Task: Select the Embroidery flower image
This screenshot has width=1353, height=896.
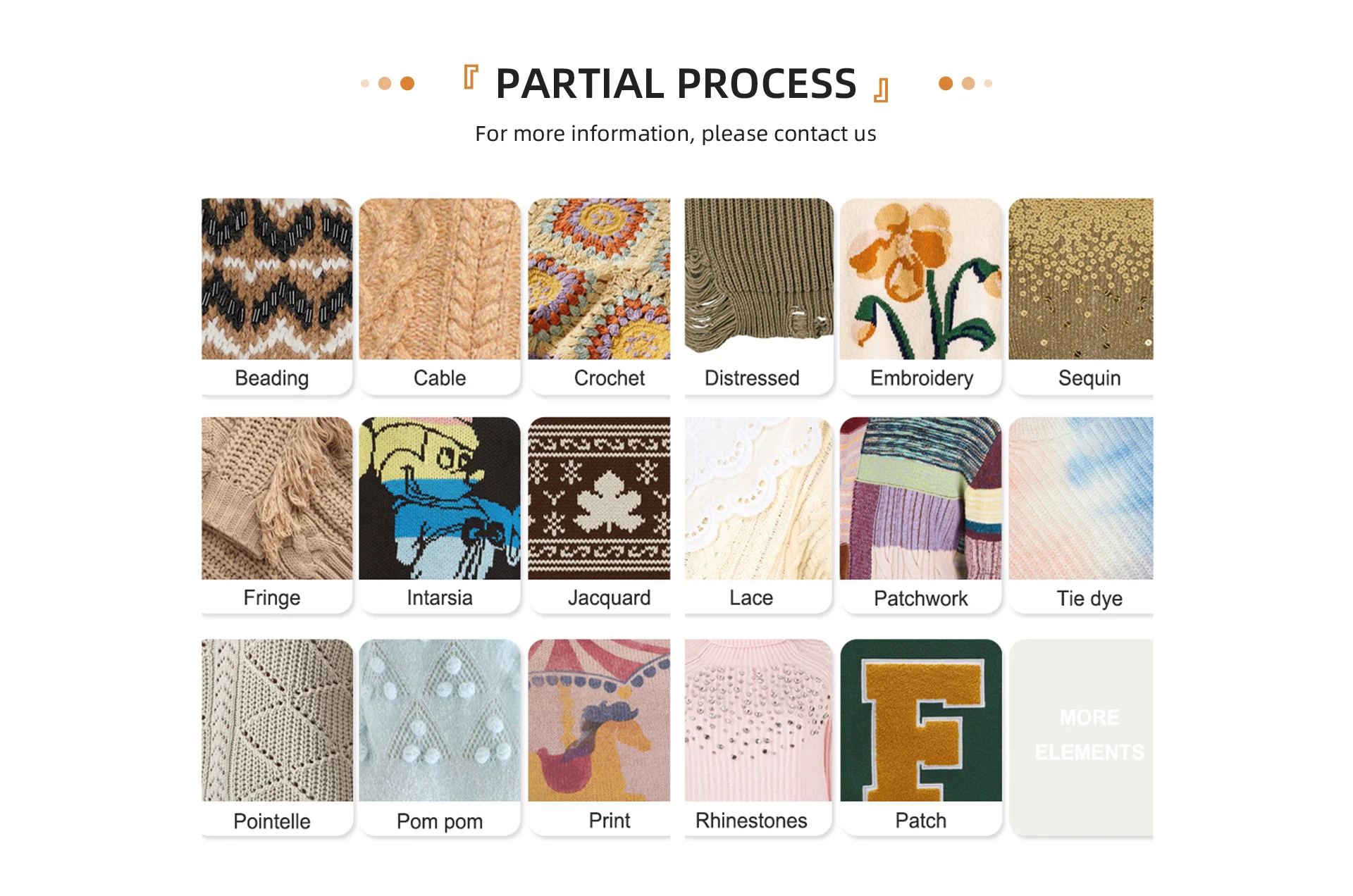Action: tap(920, 279)
